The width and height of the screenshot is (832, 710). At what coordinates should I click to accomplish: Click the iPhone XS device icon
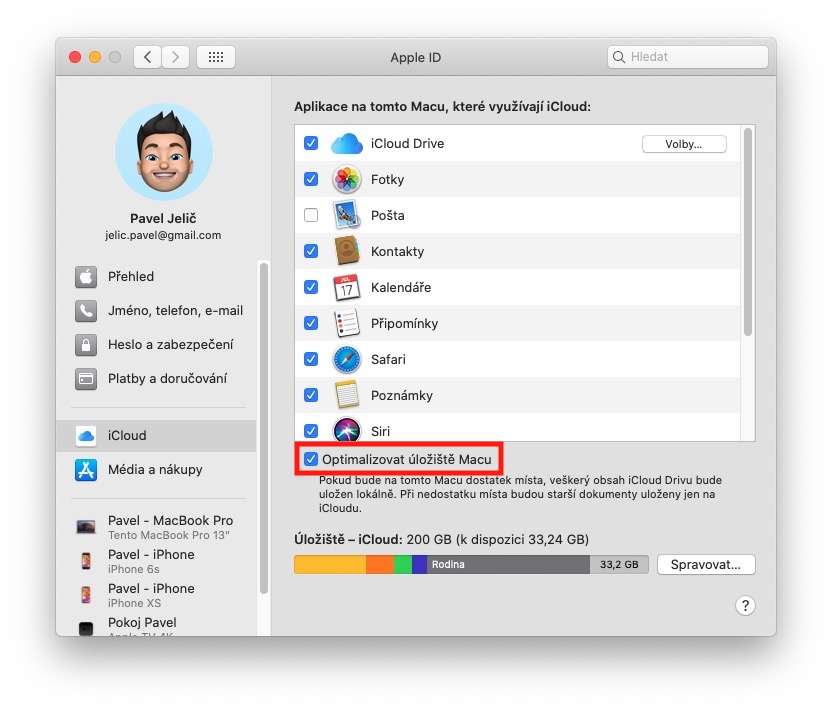(x=86, y=594)
